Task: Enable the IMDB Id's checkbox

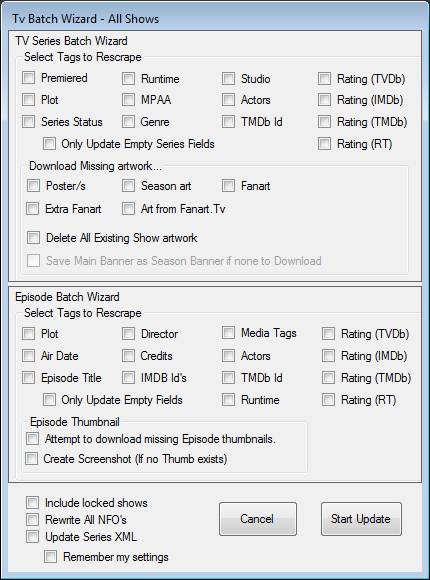Action: 128,378
